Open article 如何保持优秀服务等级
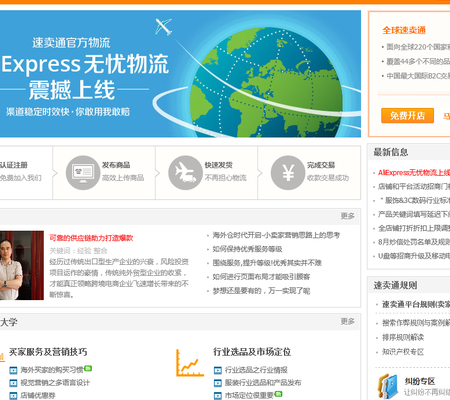 coord(247,249)
